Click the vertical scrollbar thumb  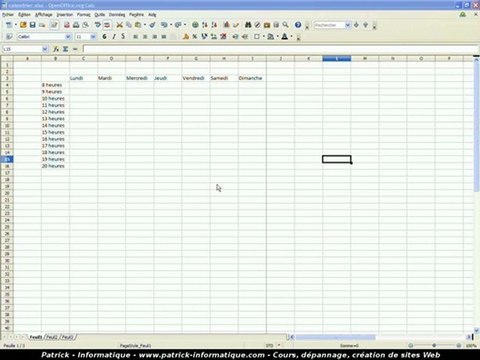tap(476, 126)
